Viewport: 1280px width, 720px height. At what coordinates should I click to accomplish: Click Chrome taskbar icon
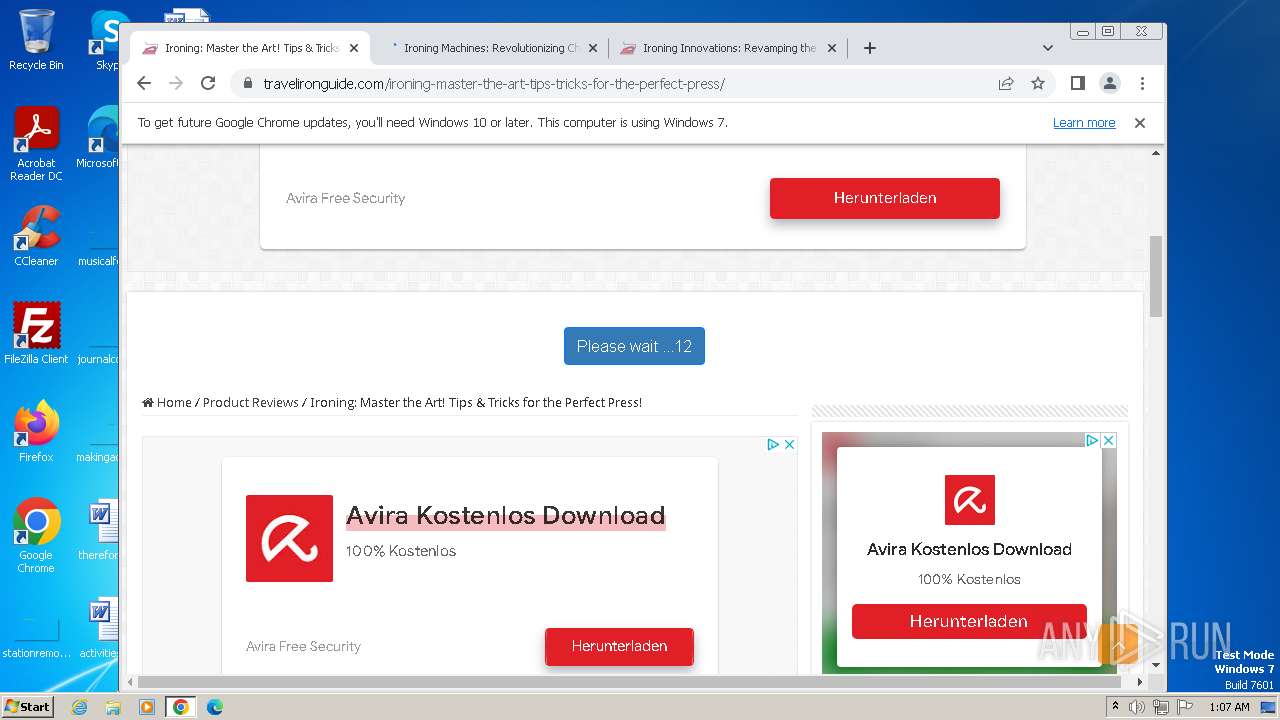(181, 707)
